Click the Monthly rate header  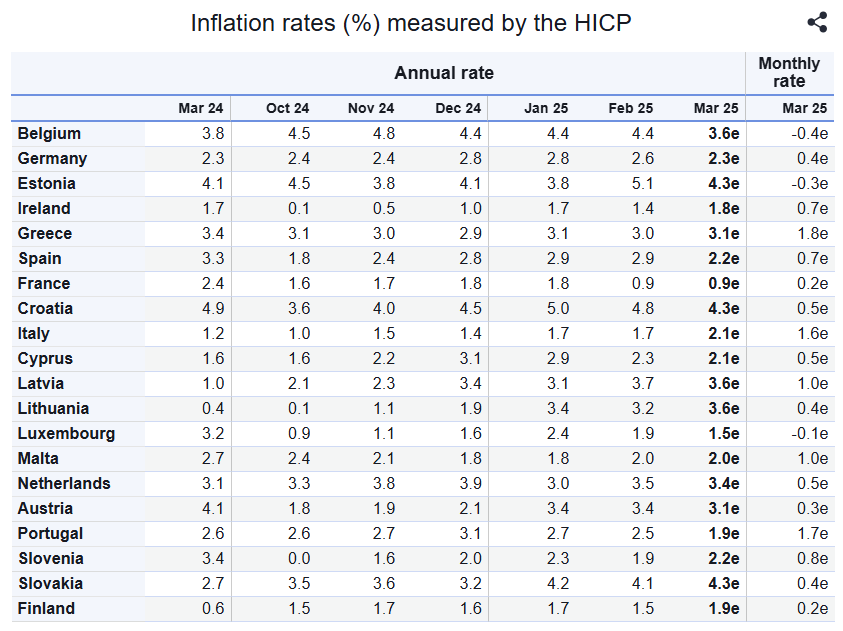[789, 72]
